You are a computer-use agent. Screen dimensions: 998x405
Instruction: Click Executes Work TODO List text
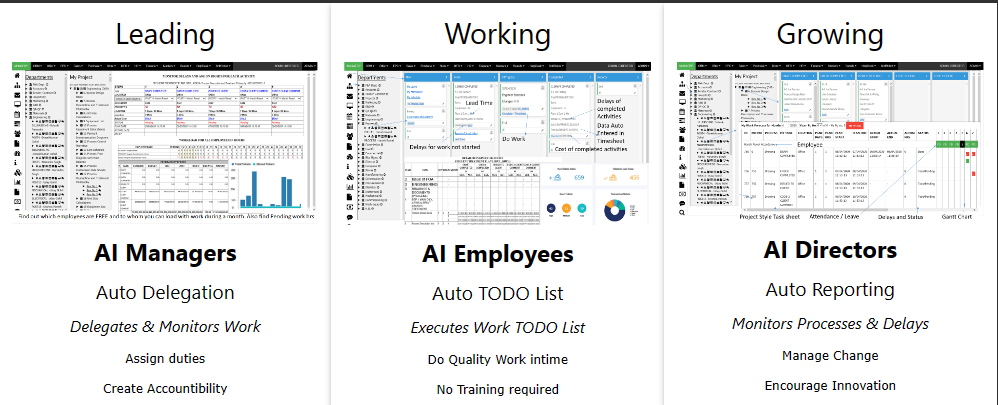point(498,328)
